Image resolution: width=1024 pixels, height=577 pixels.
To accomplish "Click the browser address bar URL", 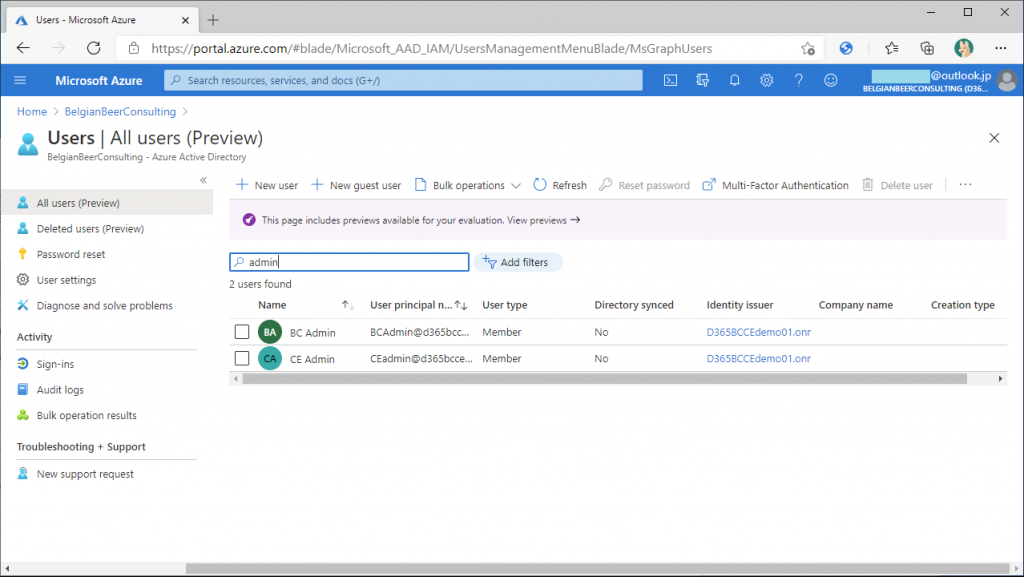I will pyautogui.click(x=432, y=48).
